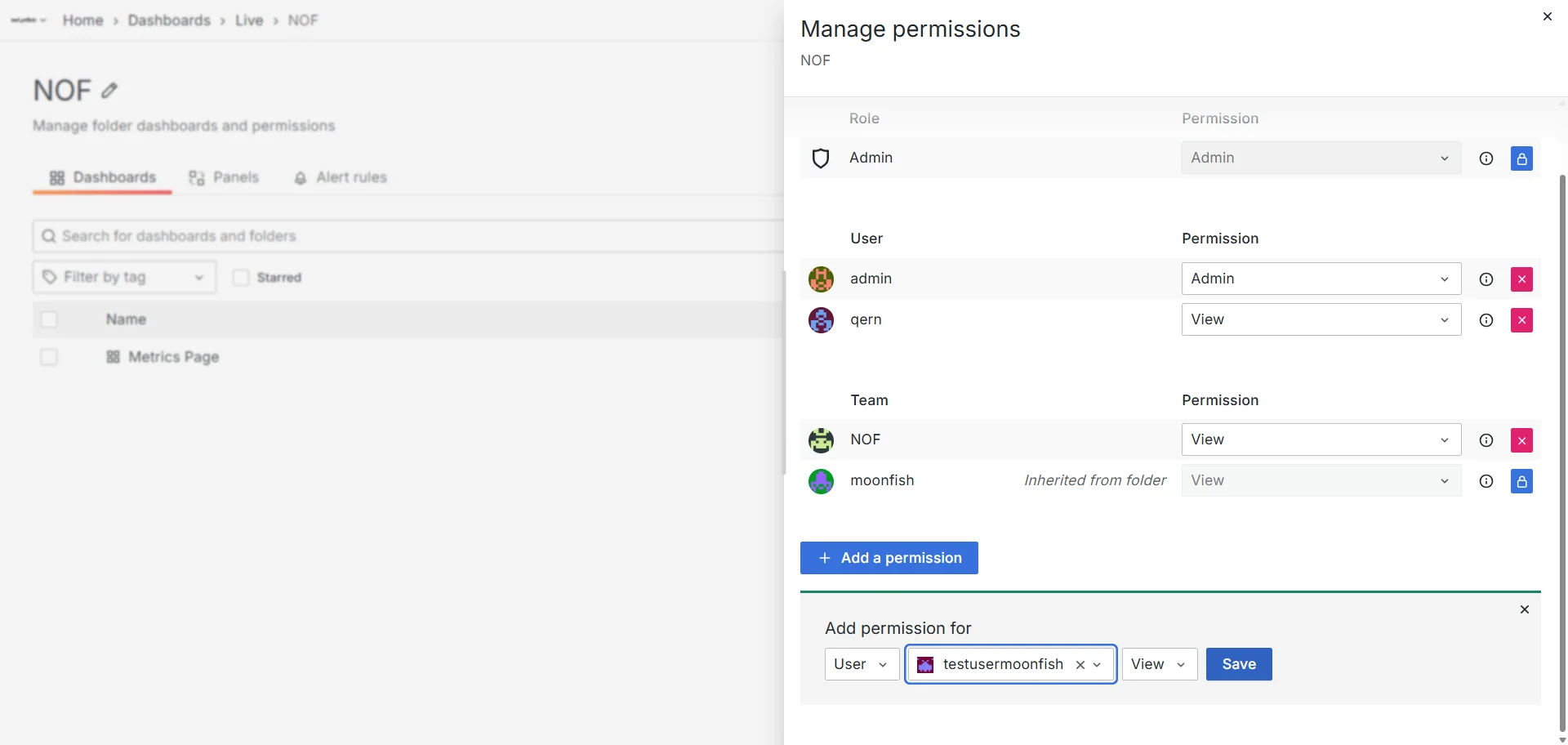Clear the testusermoonfish selection
Viewport: 1568px width, 745px height.
(1080, 664)
